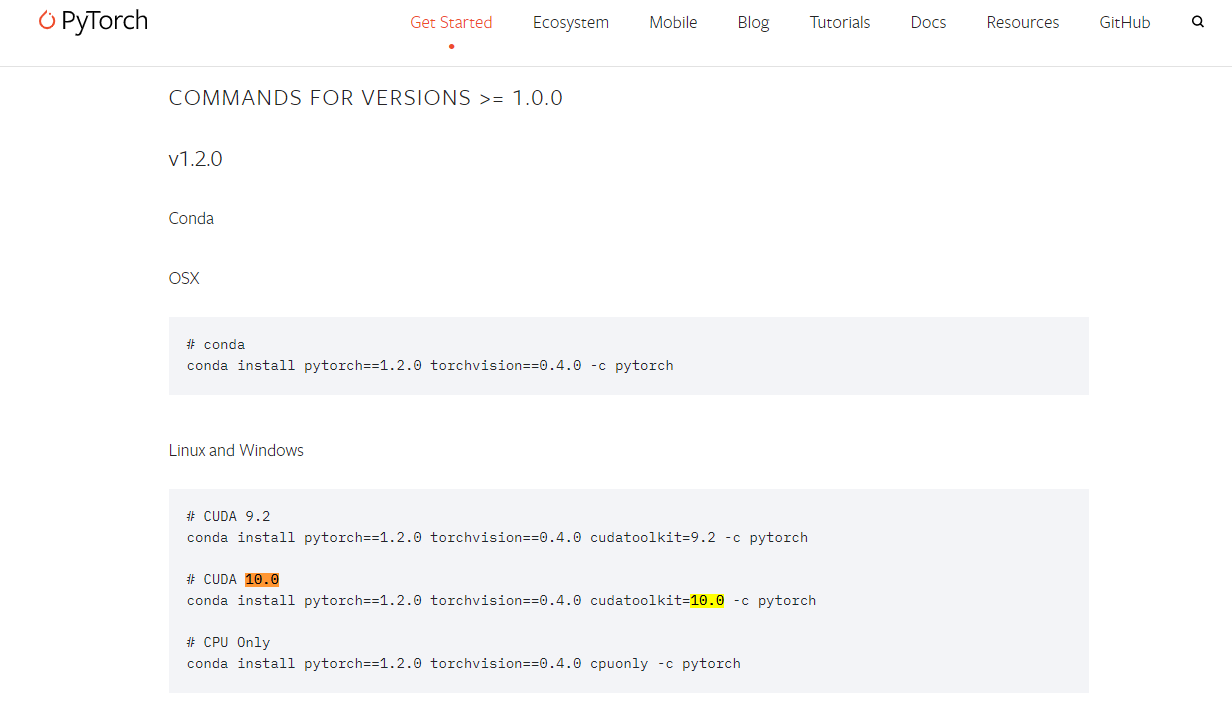Image resolution: width=1232 pixels, height=726 pixels.
Task: Open the Mobile nav item
Action: point(673,22)
